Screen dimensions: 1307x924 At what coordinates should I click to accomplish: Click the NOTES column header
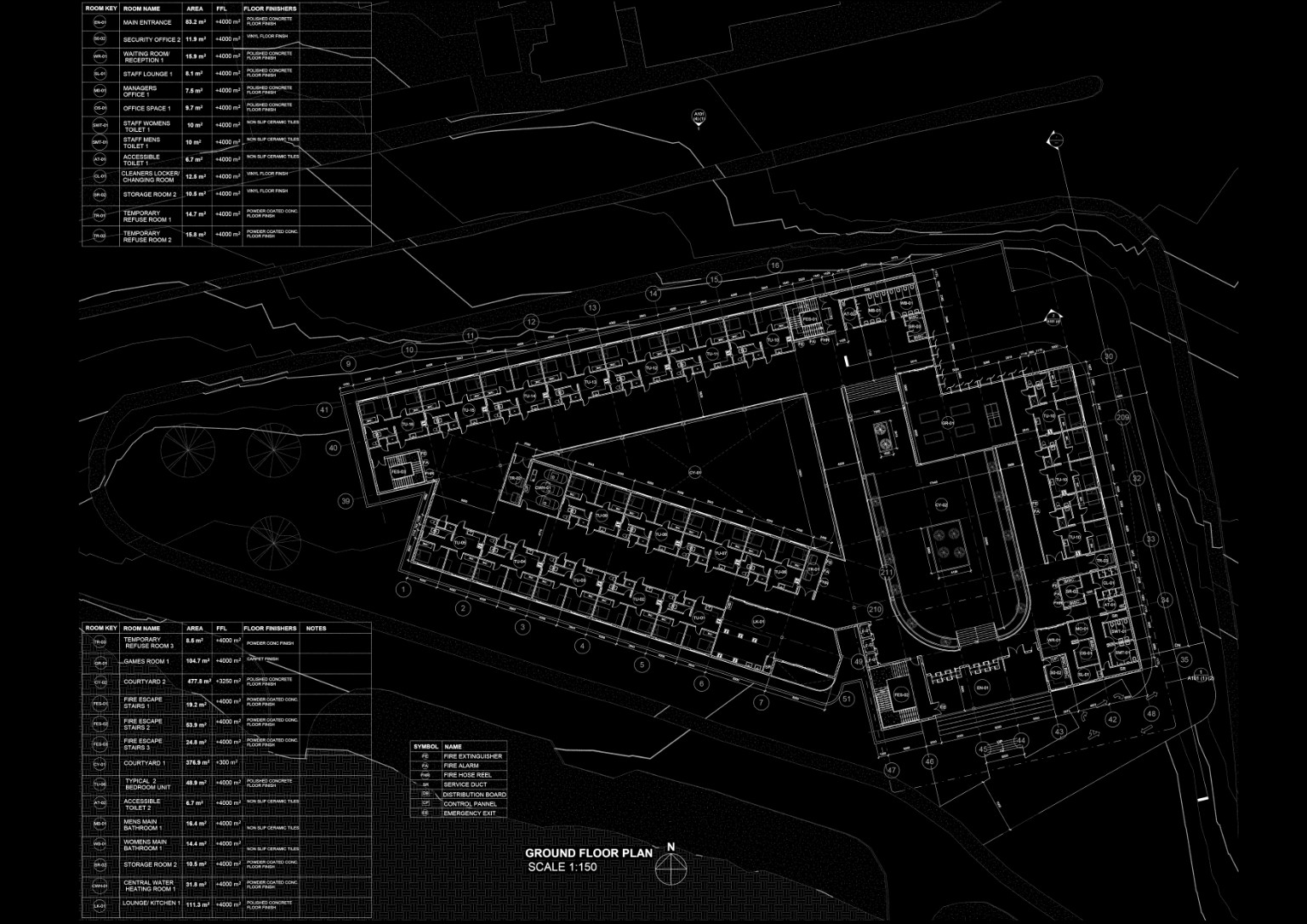(316, 629)
